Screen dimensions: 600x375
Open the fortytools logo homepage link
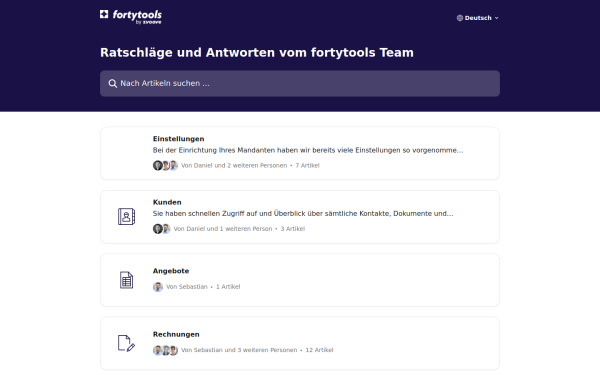pos(131,17)
